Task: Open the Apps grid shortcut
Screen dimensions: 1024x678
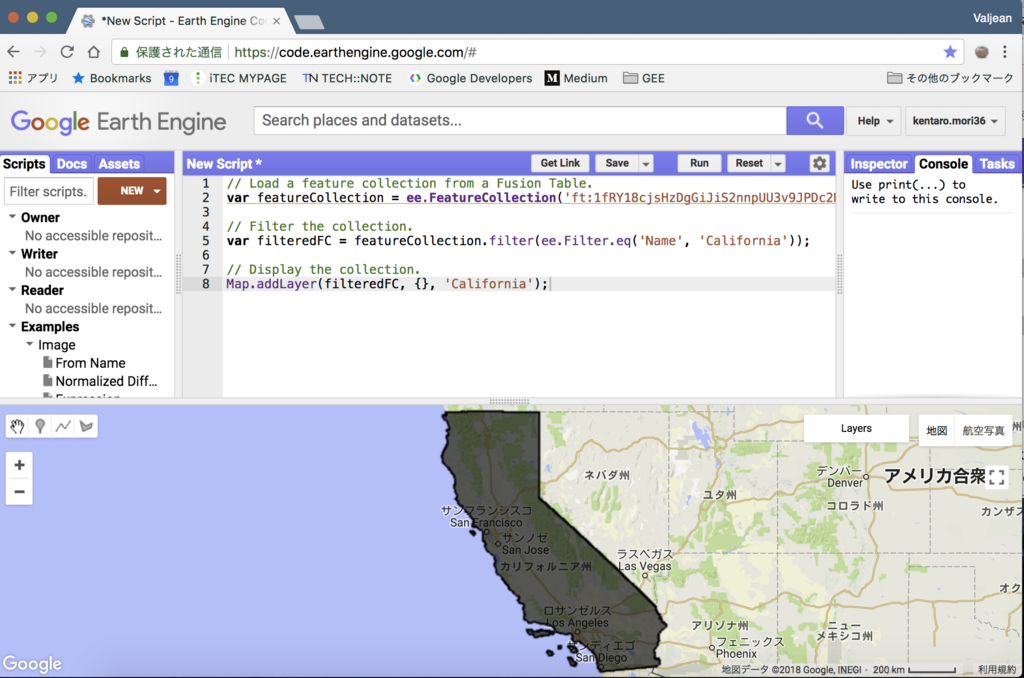Action: click(33, 78)
